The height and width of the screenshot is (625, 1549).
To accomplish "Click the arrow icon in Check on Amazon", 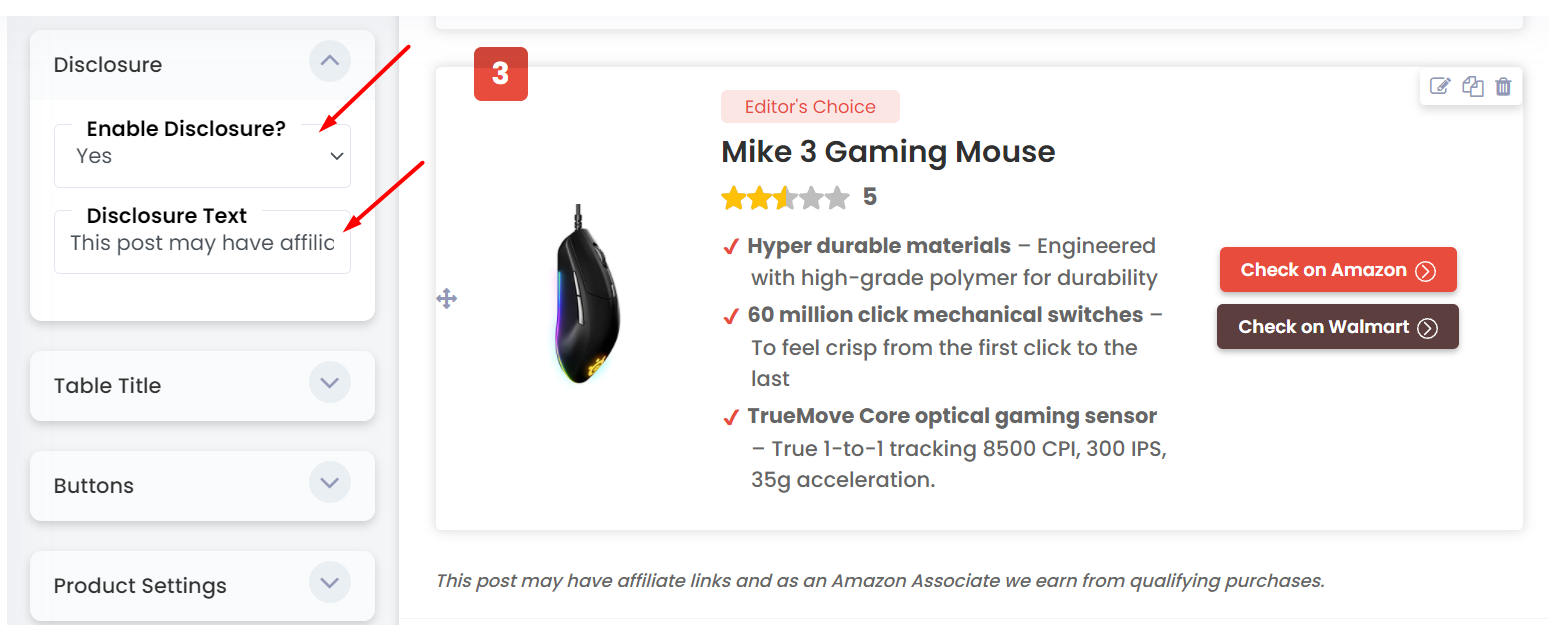I will 1426,271.
